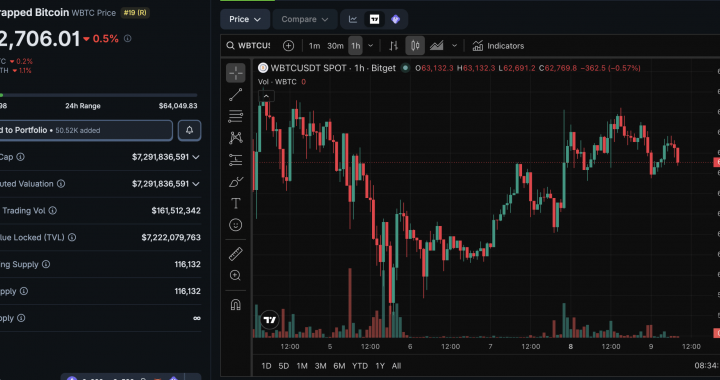The height and width of the screenshot is (380, 720).
Task: Click the Vol · WBTC legend
Action: tap(277, 82)
